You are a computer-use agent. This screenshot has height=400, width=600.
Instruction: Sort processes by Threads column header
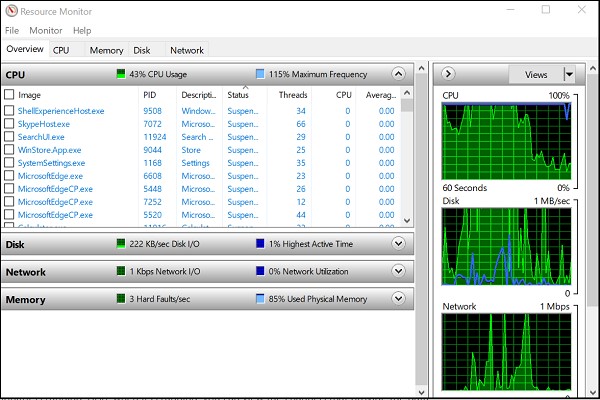coord(293,95)
